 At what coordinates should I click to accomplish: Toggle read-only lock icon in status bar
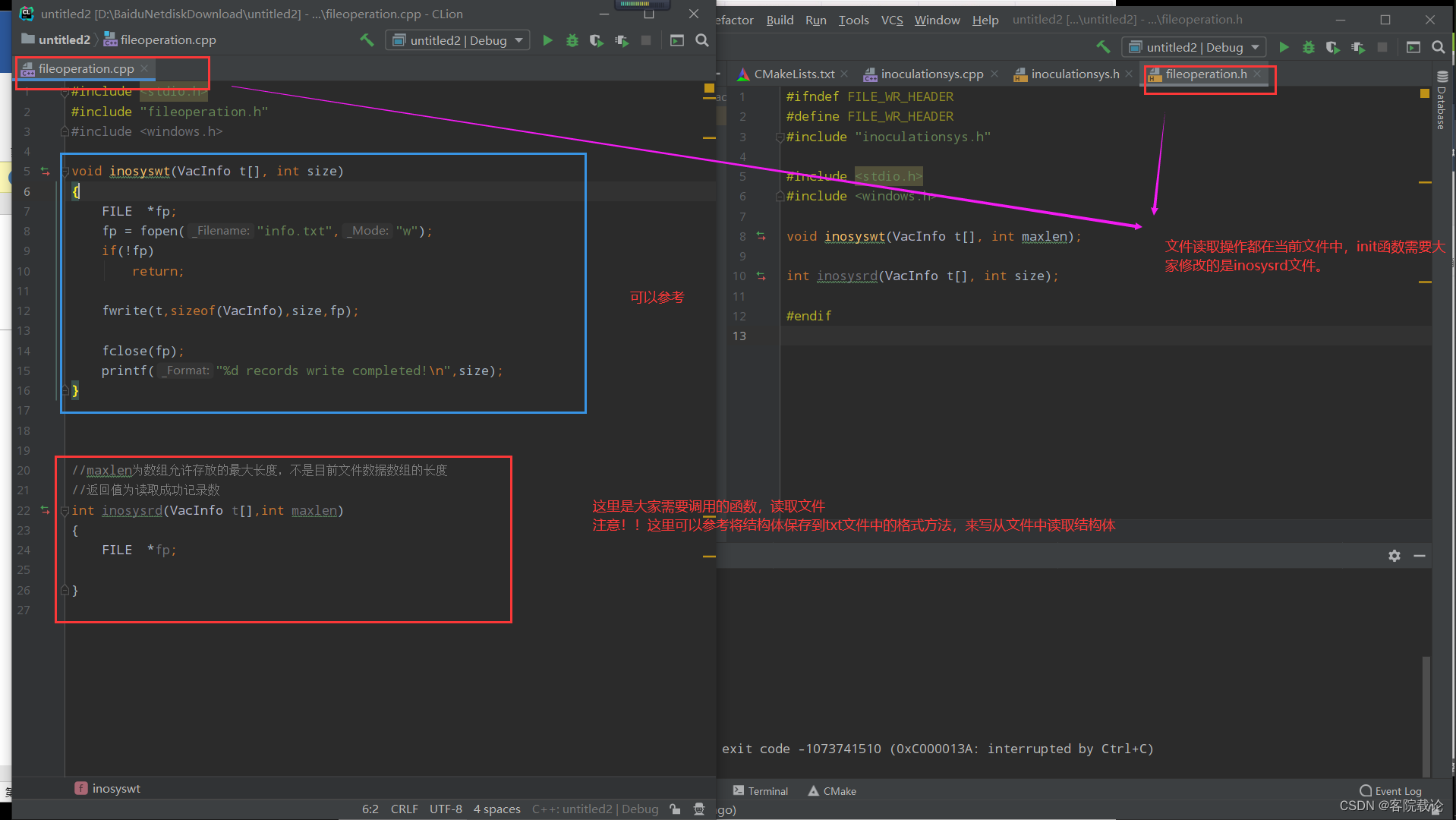(x=675, y=809)
